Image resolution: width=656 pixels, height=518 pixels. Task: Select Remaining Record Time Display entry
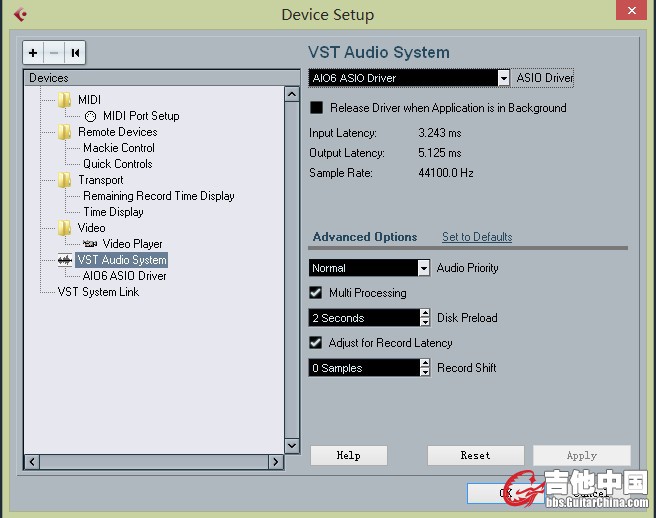(x=159, y=196)
